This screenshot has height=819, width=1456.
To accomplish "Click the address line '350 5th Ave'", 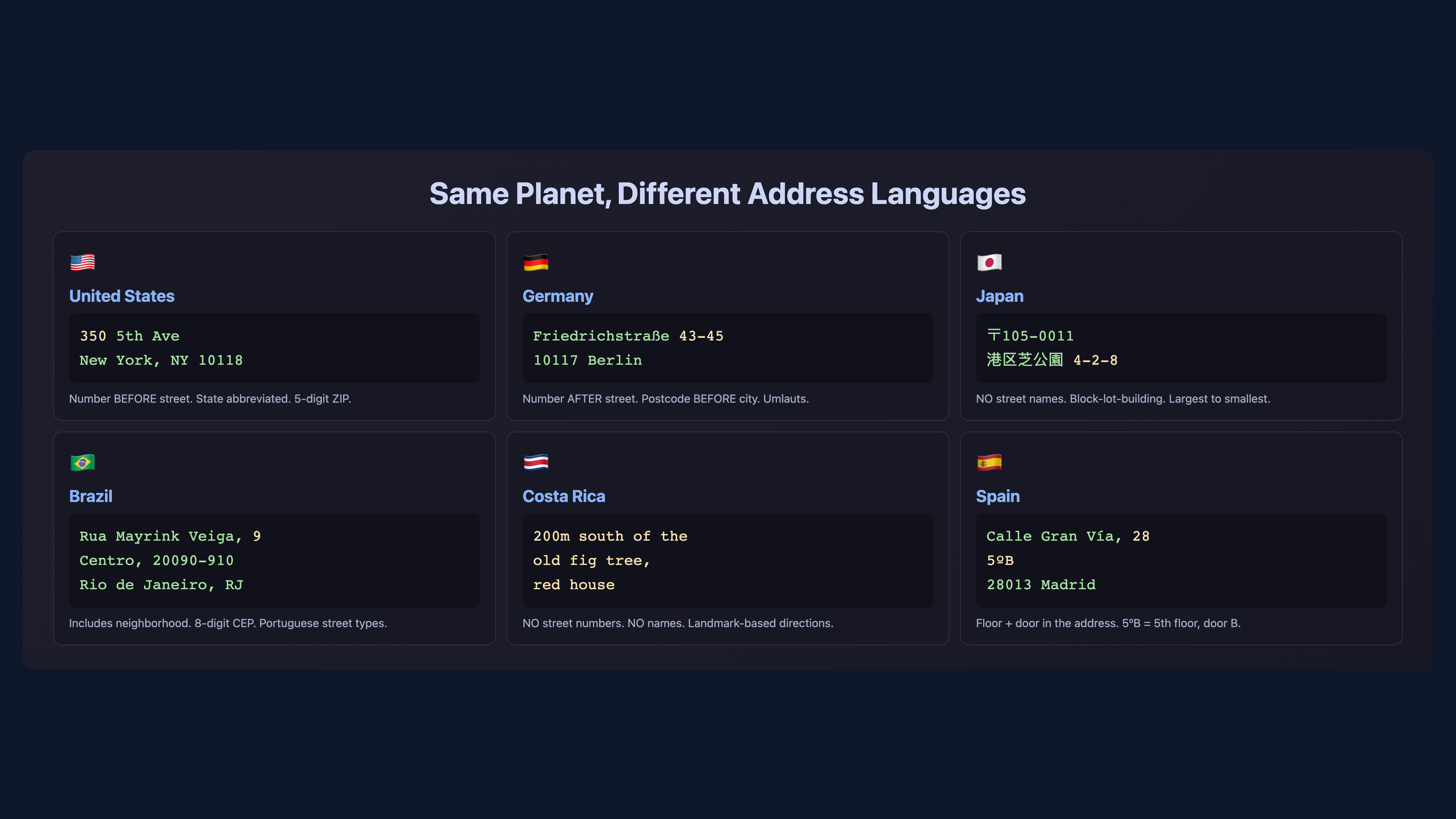I will [x=129, y=336].
